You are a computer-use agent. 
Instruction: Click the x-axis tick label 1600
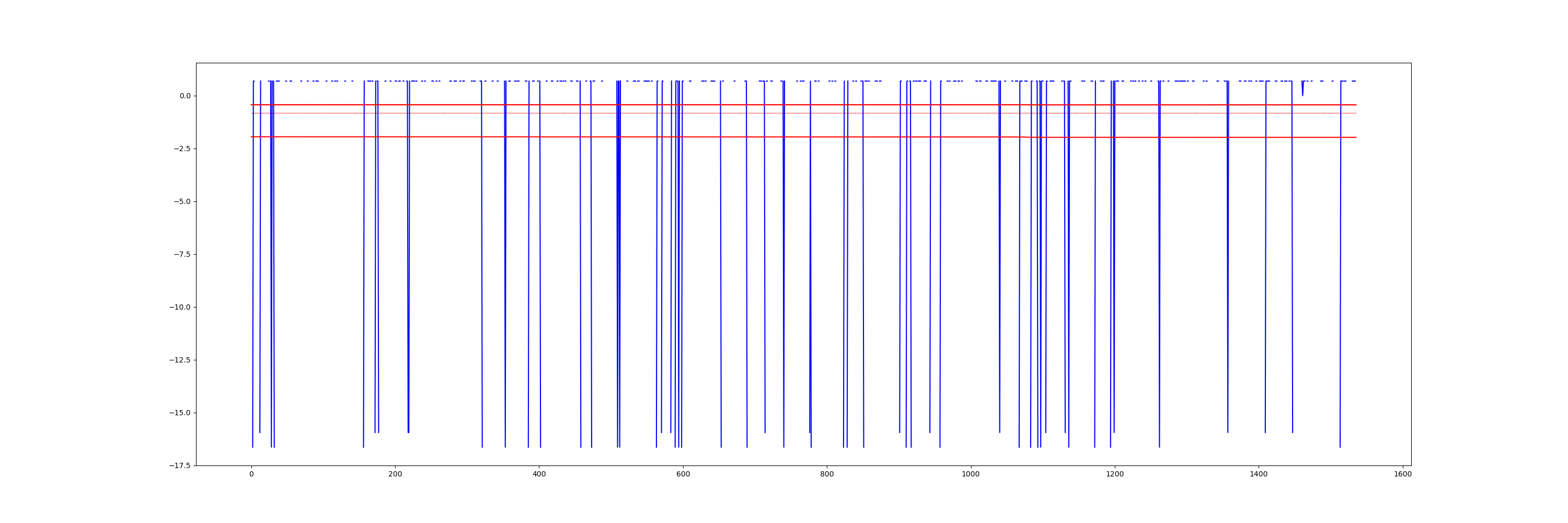1402,474
